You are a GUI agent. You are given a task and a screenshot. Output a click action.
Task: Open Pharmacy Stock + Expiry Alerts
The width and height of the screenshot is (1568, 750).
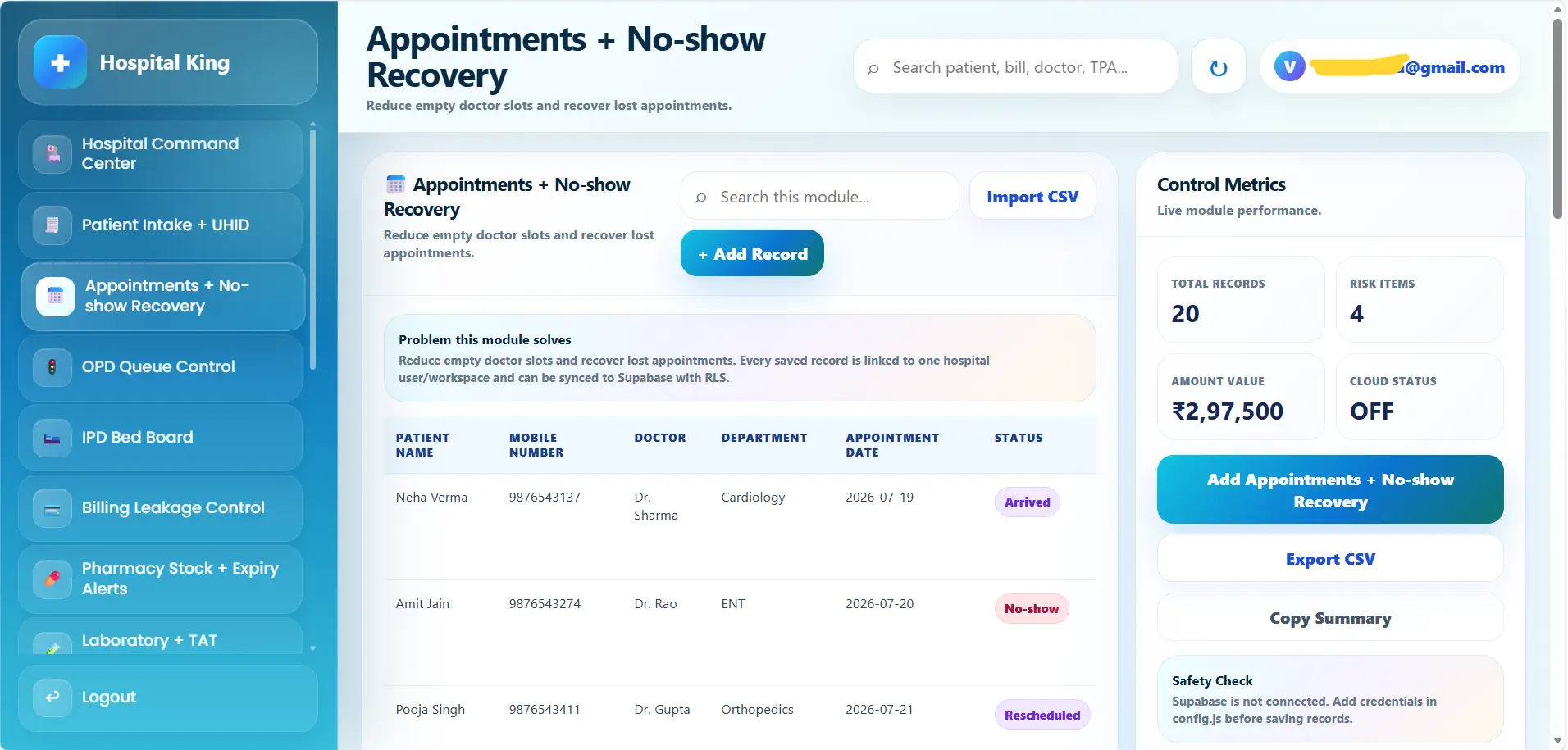[160, 579]
